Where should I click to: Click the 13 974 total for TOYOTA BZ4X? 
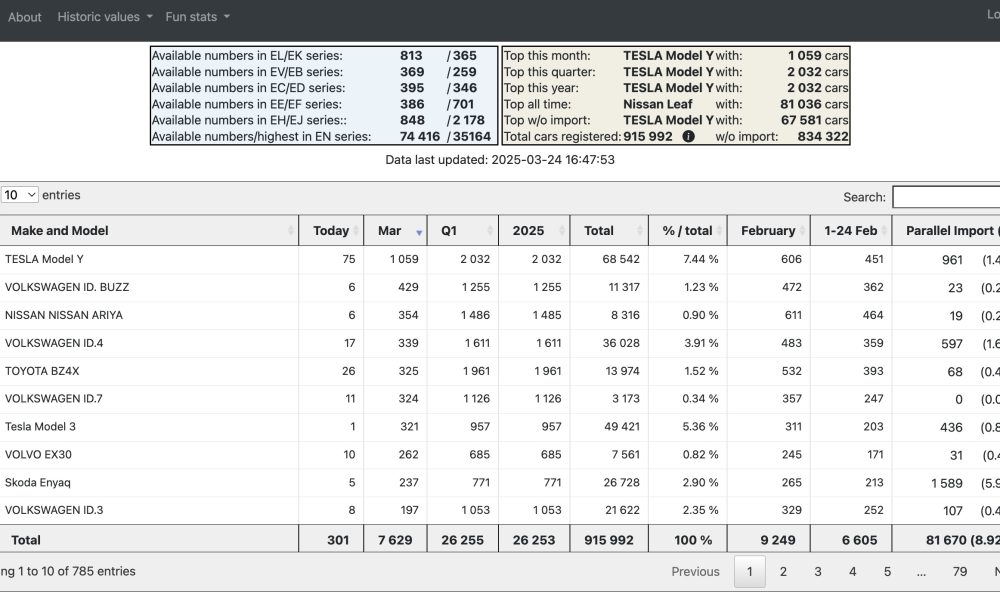pos(622,371)
